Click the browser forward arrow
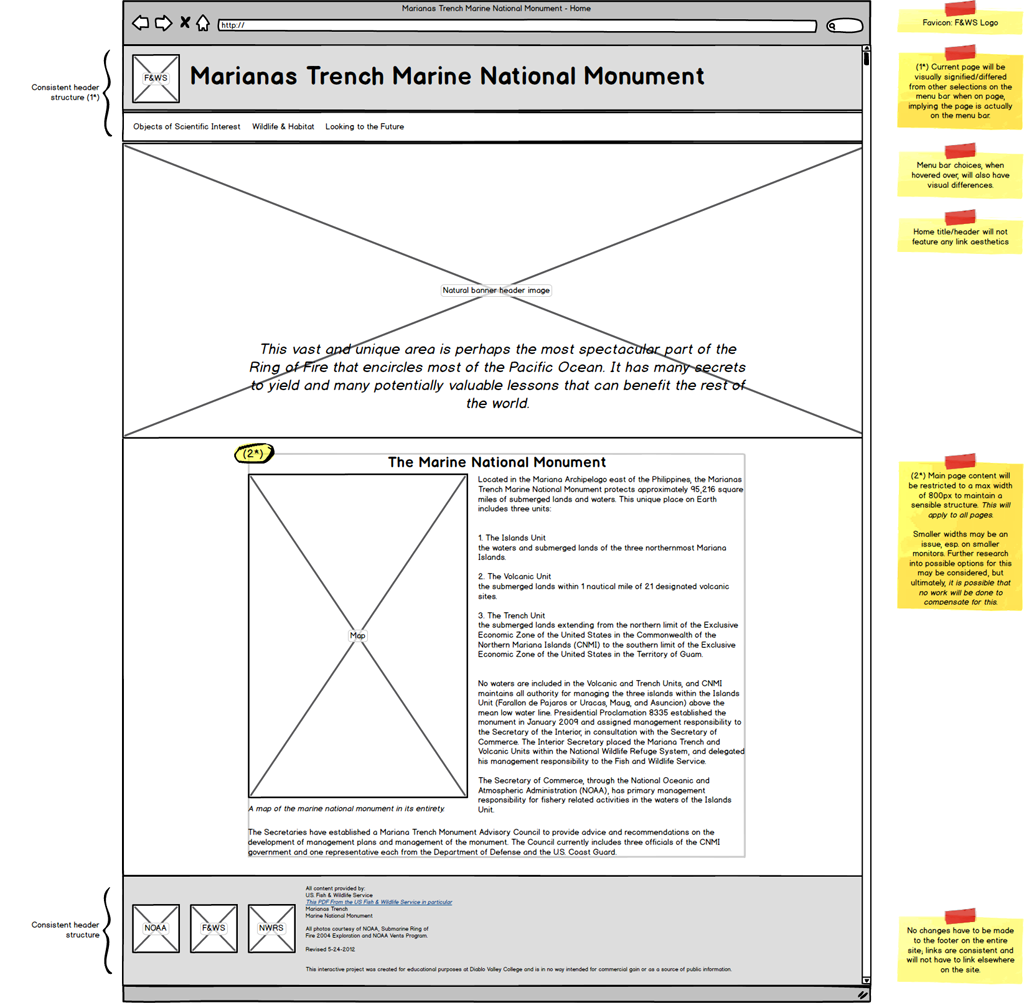This screenshot has width=1024, height=1003. click(x=163, y=23)
